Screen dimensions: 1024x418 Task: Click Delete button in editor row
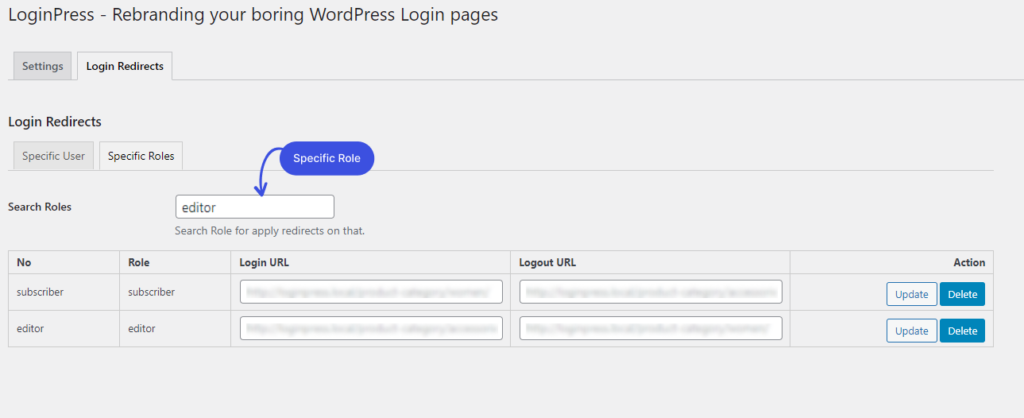963,330
